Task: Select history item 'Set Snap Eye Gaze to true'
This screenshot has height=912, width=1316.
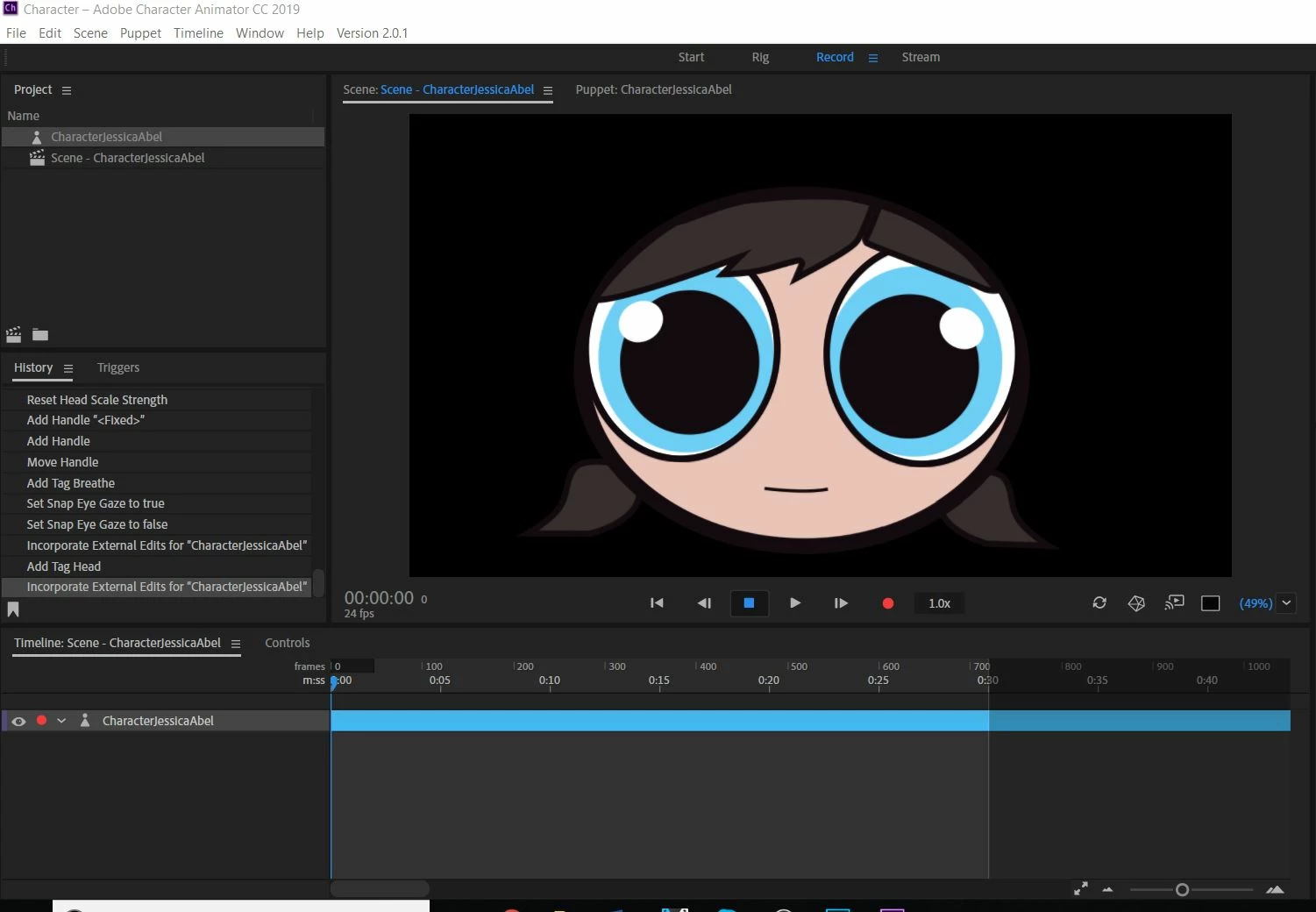Action: click(x=156, y=503)
